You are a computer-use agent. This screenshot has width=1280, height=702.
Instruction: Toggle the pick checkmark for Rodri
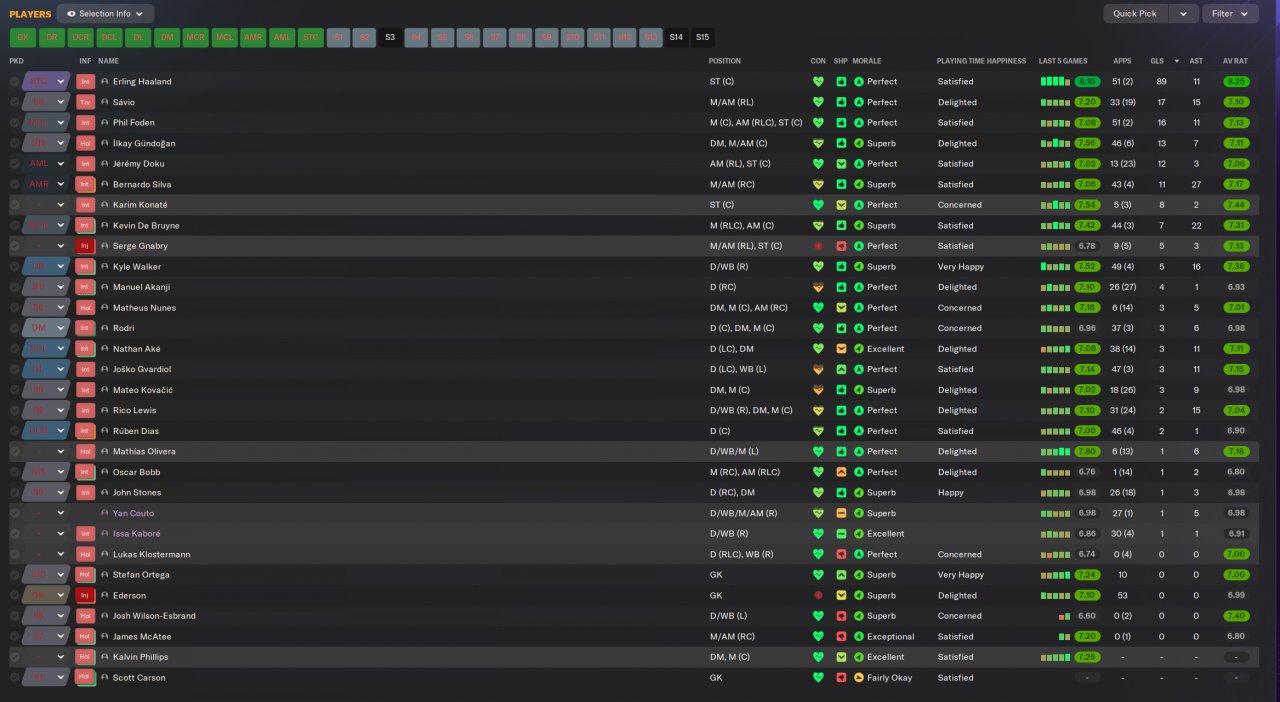pyautogui.click(x=14, y=328)
